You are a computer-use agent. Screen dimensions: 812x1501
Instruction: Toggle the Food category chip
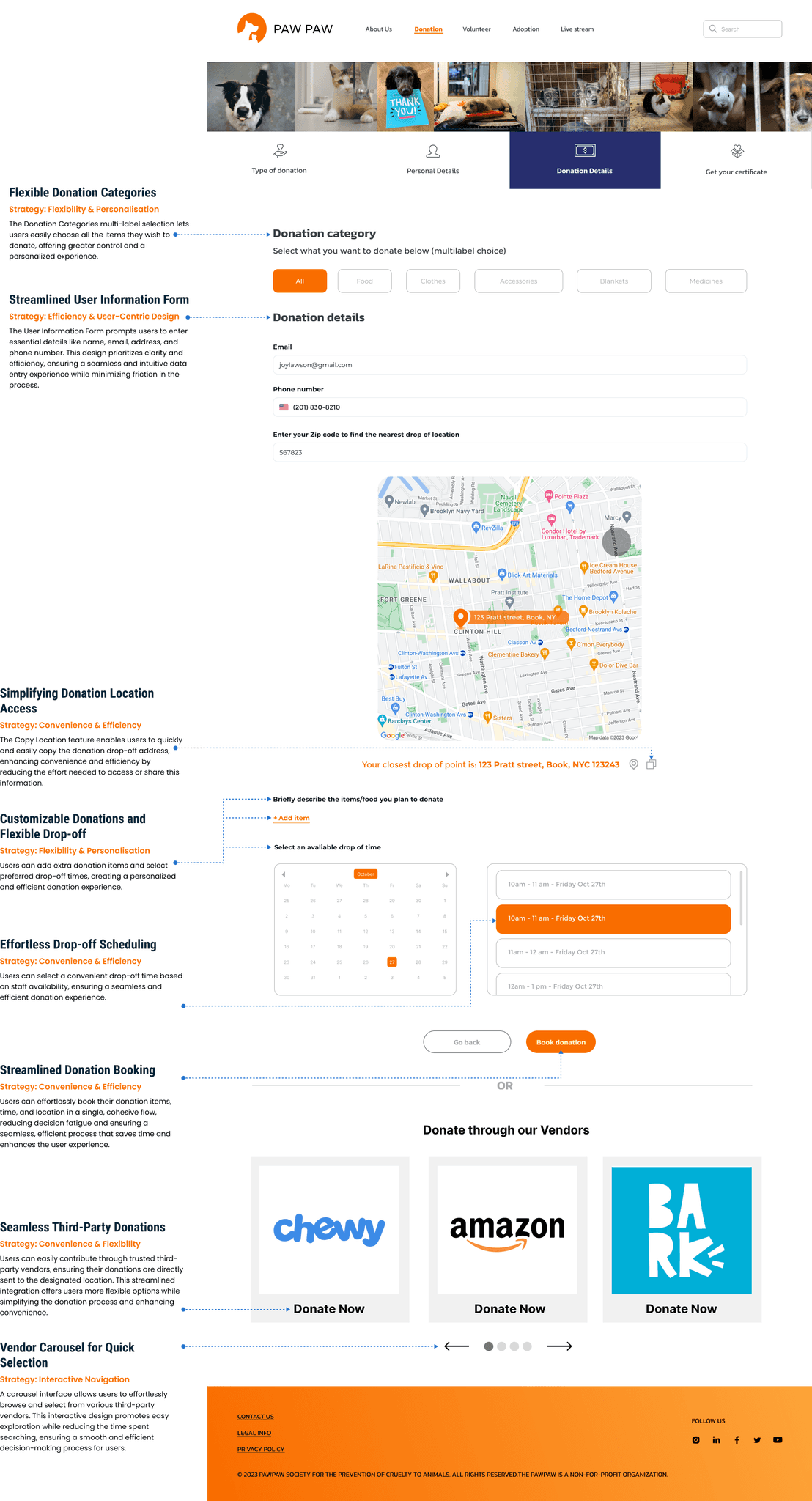pyautogui.click(x=365, y=281)
